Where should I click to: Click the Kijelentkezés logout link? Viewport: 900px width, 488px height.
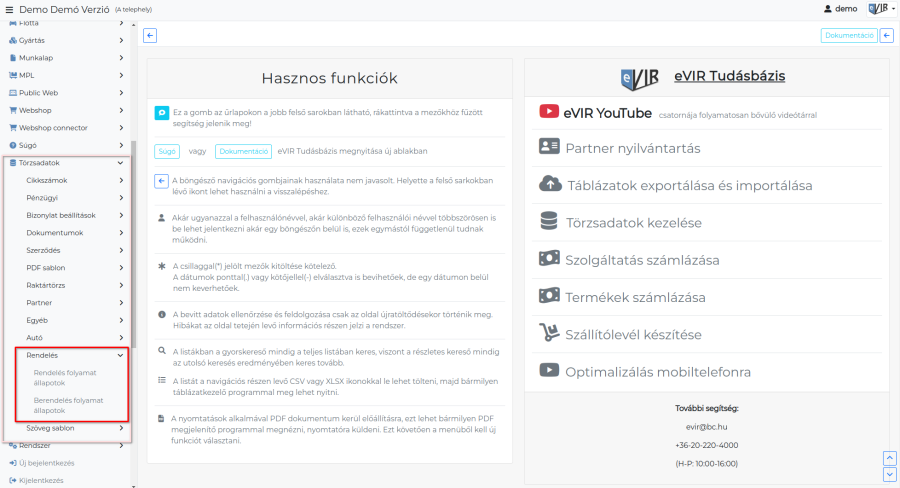point(40,480)
